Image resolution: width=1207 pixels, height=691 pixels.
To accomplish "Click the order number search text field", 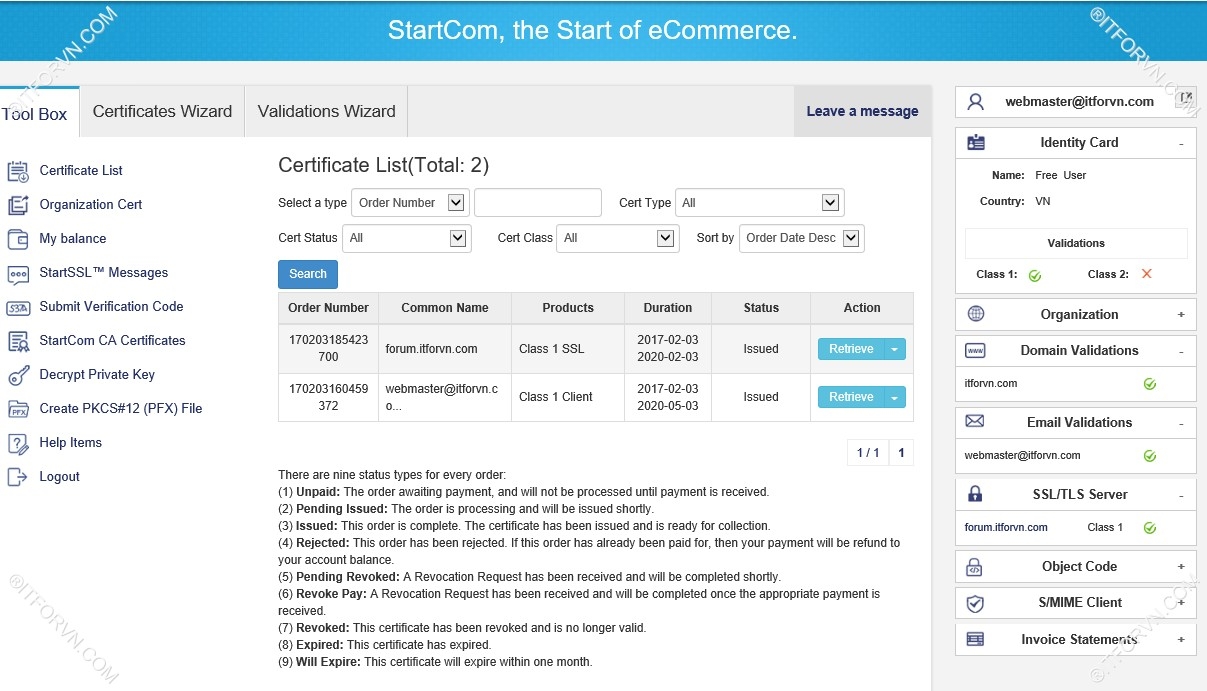I will (x=537, y=203).
